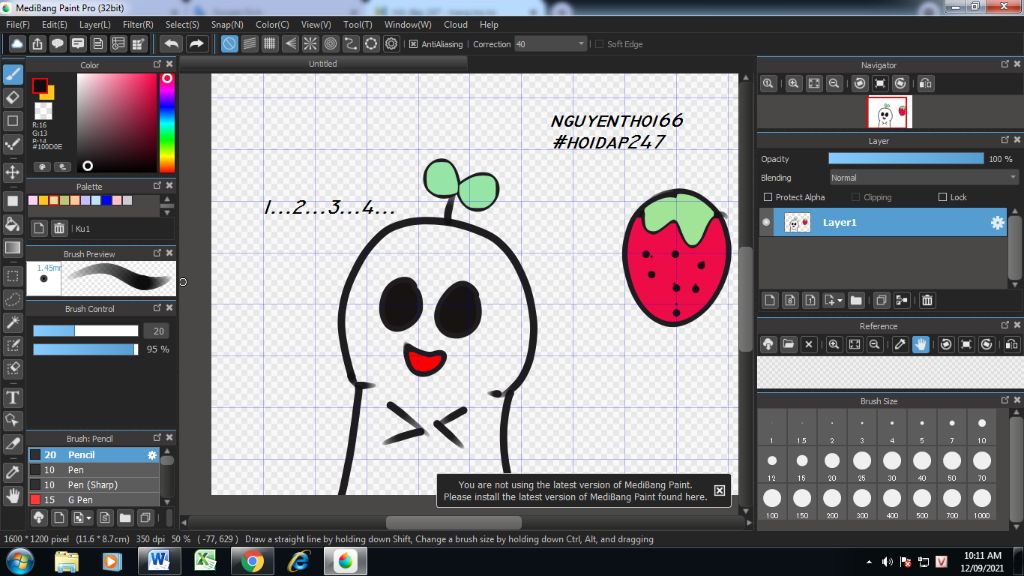Select the Move tool

click(x=12, y=172)
